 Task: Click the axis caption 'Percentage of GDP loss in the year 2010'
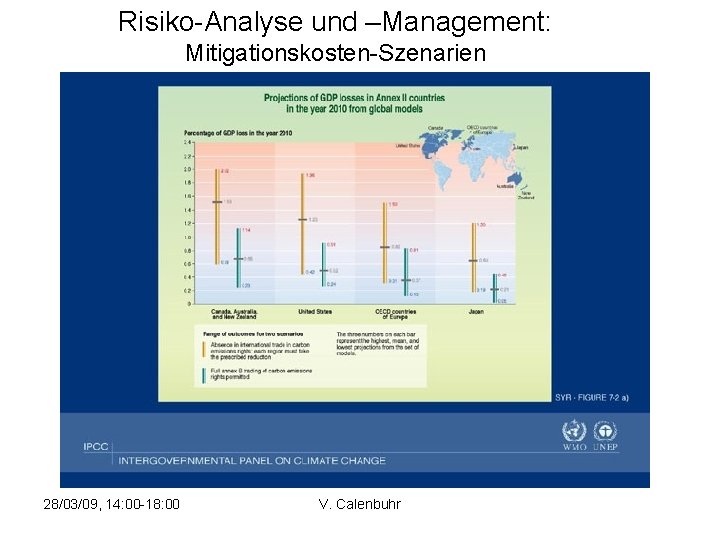coord(238,133)
